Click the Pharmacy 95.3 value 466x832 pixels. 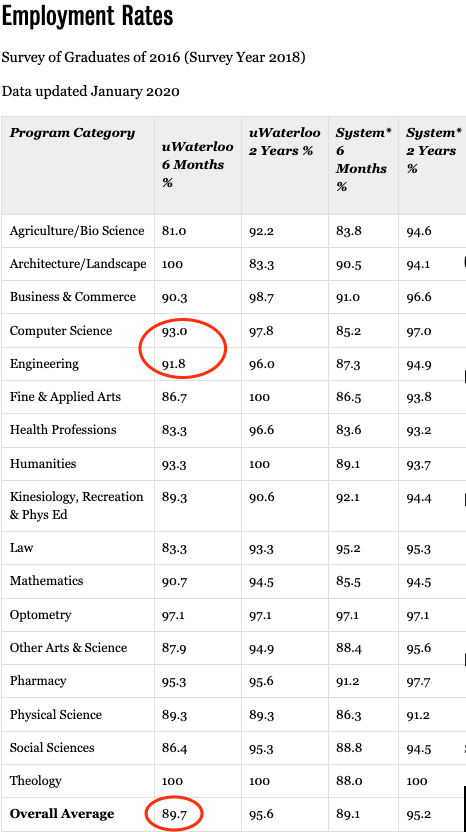coord(175,682)
